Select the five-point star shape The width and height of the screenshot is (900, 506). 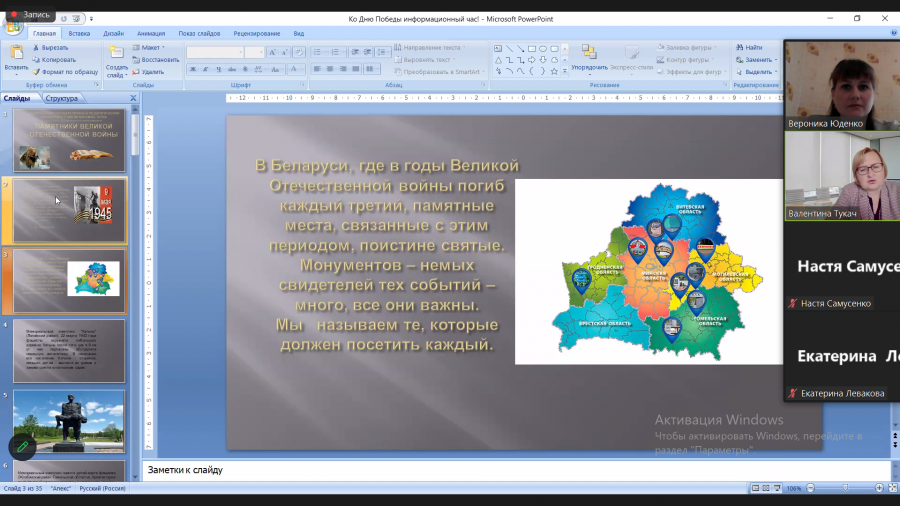pos(554,72)
